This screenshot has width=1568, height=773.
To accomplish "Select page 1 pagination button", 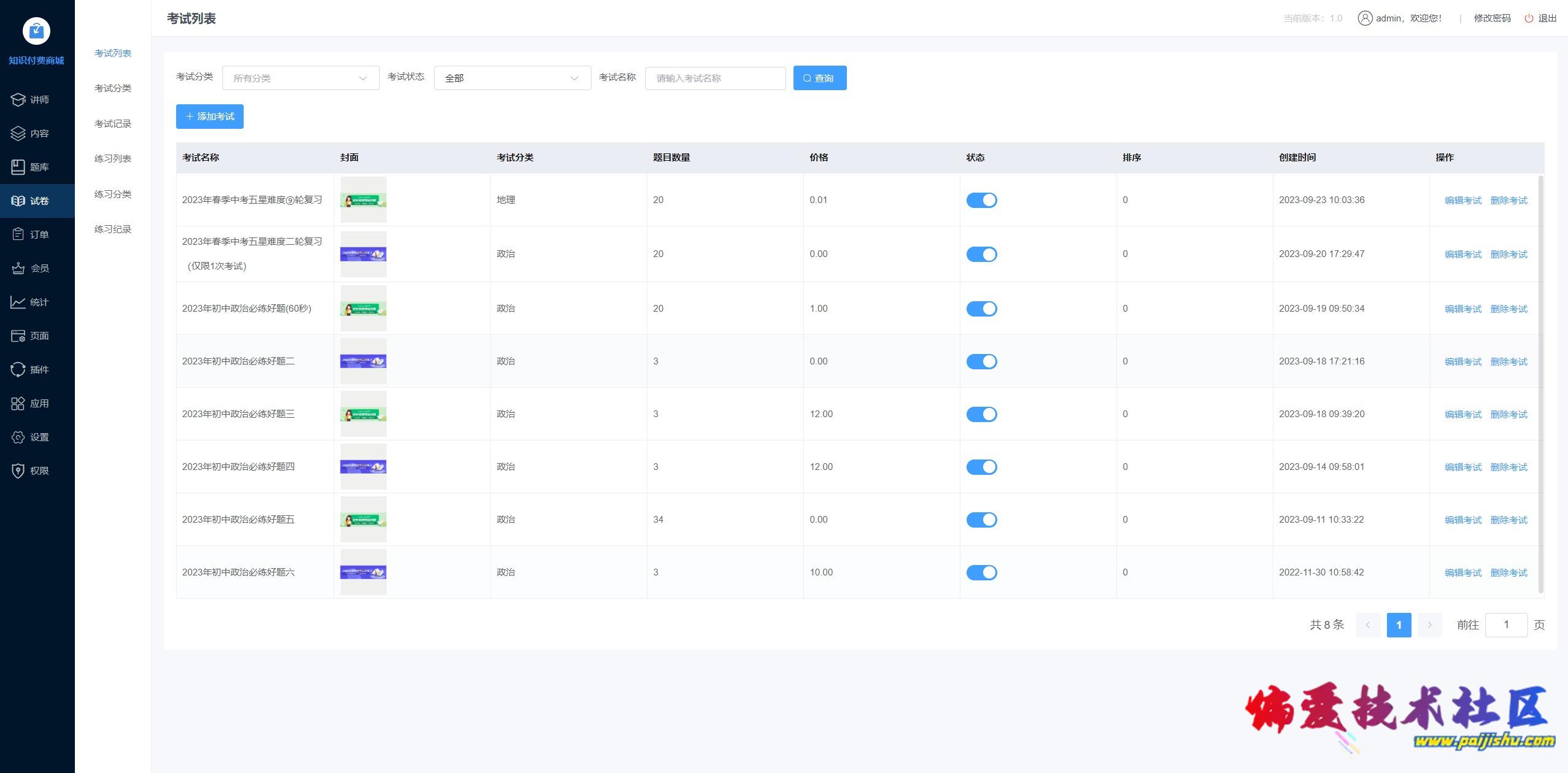I will click(x=1399, y=625).
